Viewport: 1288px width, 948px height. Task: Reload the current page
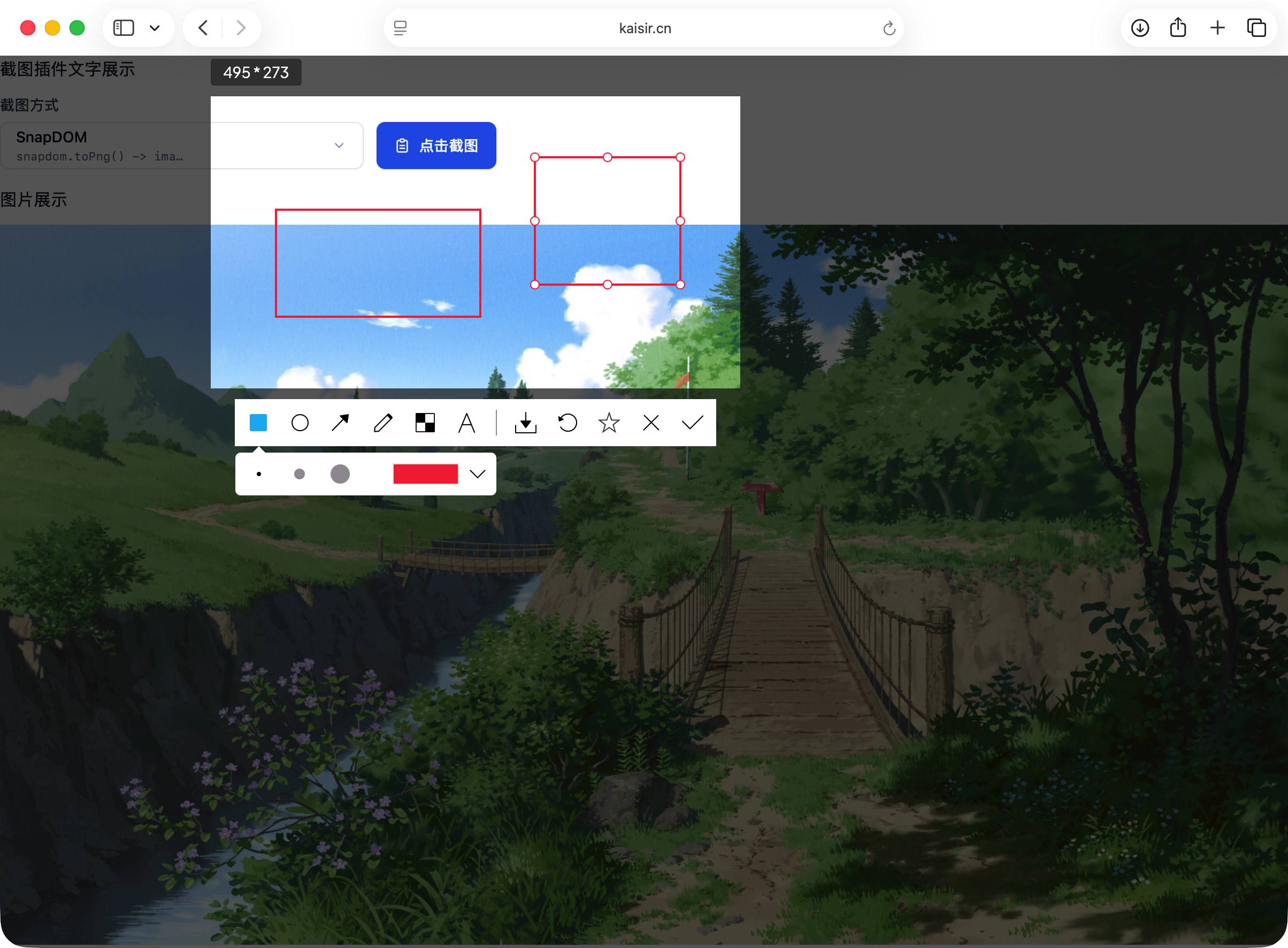[x=888, y=27]
